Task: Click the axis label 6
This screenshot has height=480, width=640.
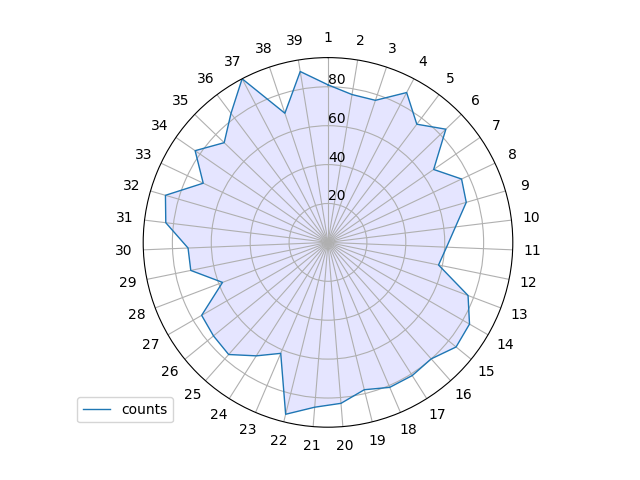Action: tap(475, 100)
